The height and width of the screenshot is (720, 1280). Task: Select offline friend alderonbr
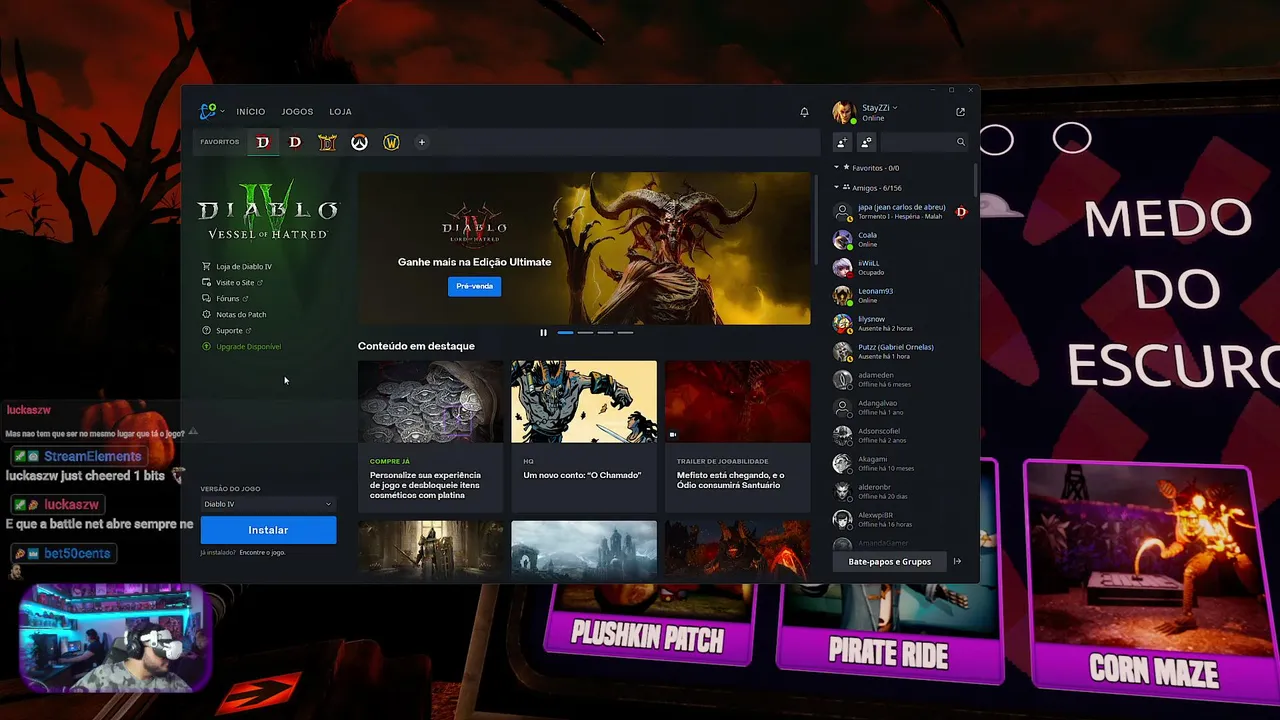pos(901,492)
